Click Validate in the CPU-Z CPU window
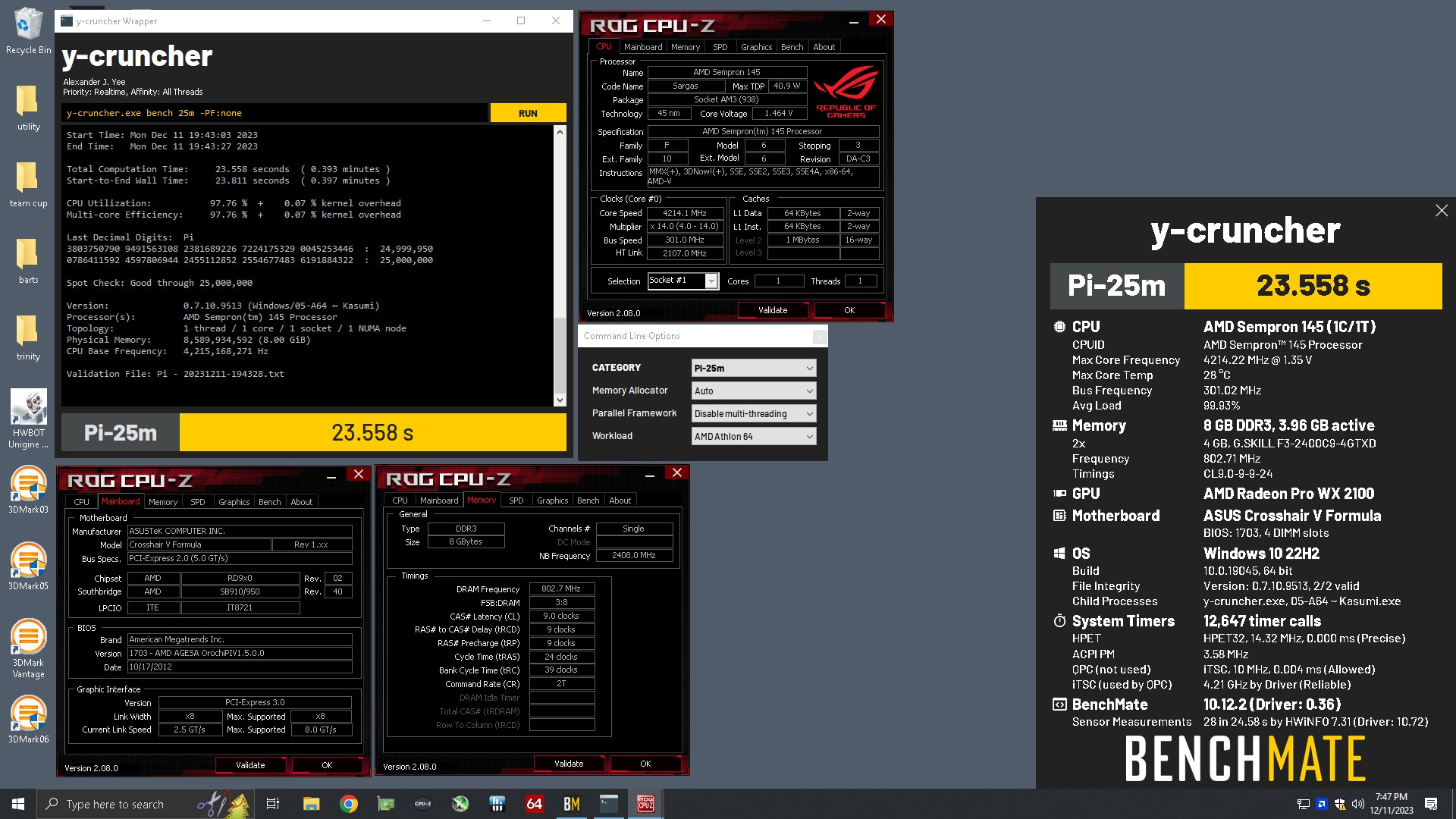This screenshot has height=819, width=1456. click(773, 310)
